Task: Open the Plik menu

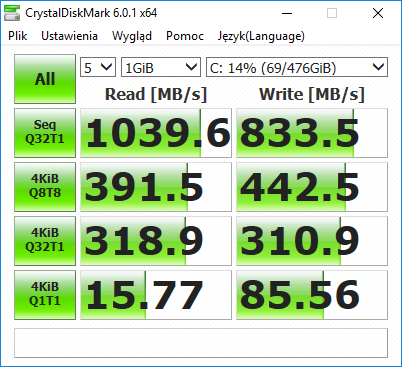Action: [x=18, y=36]
